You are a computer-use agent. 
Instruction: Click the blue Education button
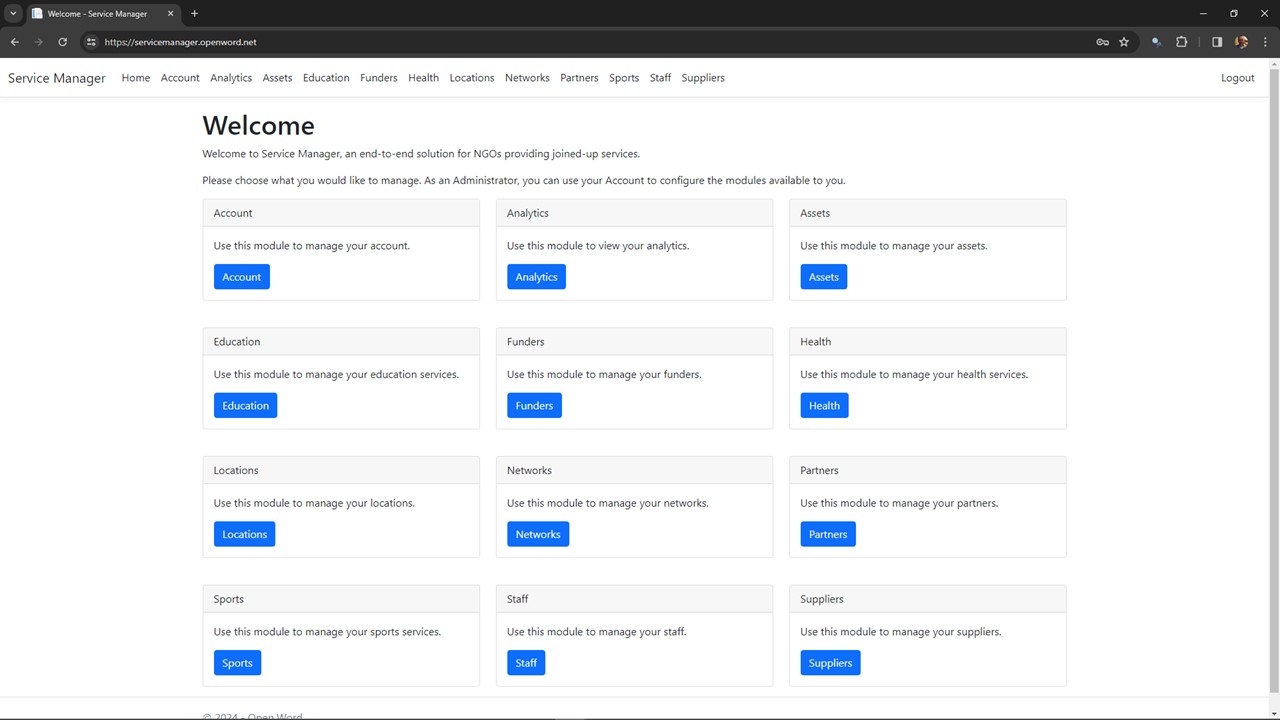click(246, 406)
